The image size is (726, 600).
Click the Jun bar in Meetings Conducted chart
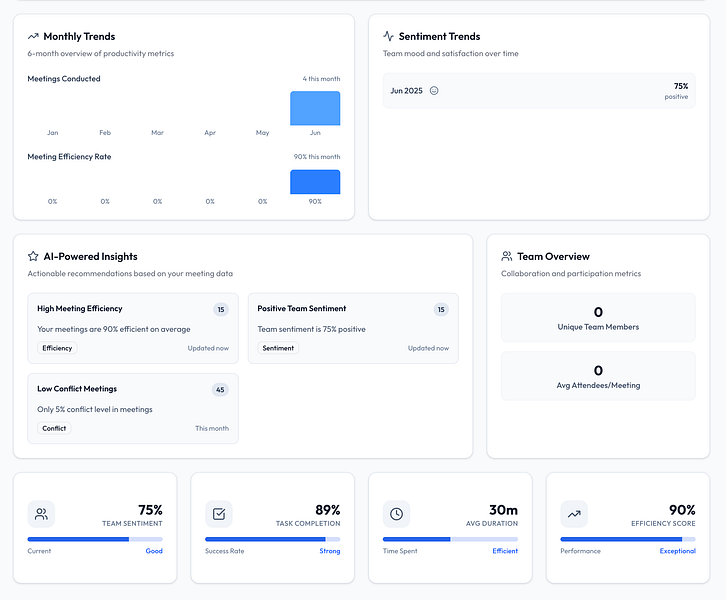coord(315,108)
